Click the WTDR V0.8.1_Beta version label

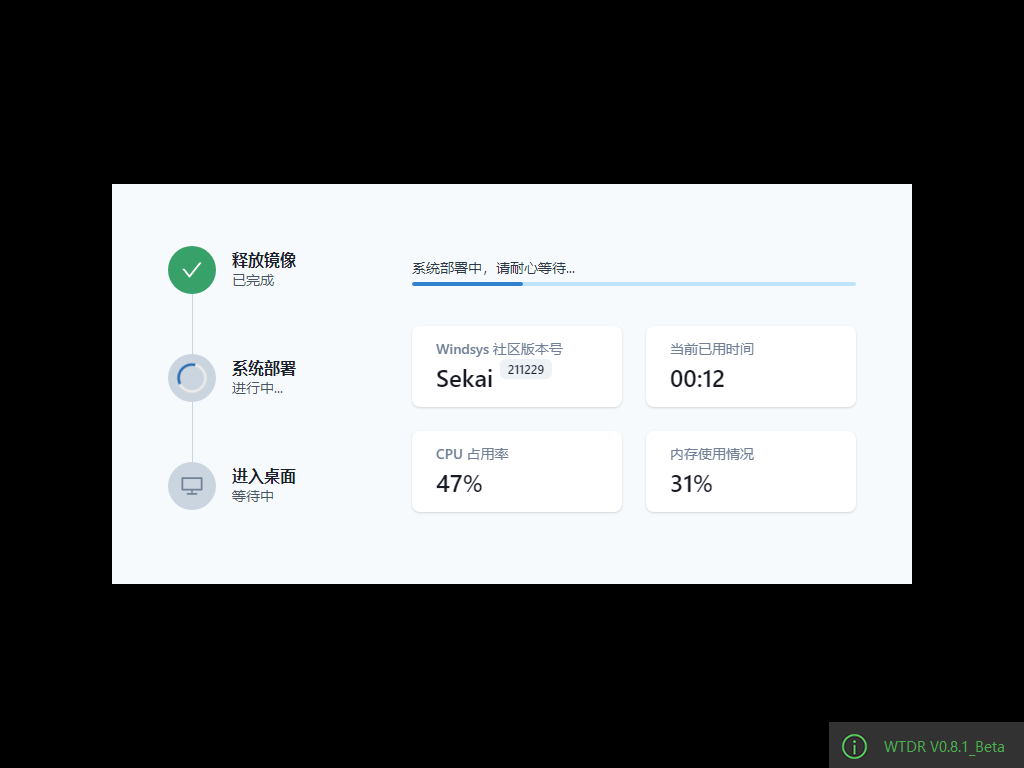click(944, 747)
